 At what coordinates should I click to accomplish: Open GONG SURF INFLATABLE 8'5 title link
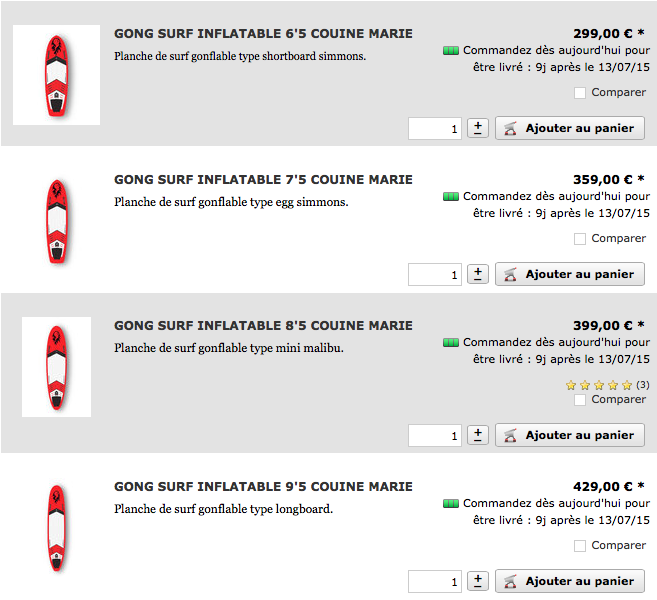[263, 326]
